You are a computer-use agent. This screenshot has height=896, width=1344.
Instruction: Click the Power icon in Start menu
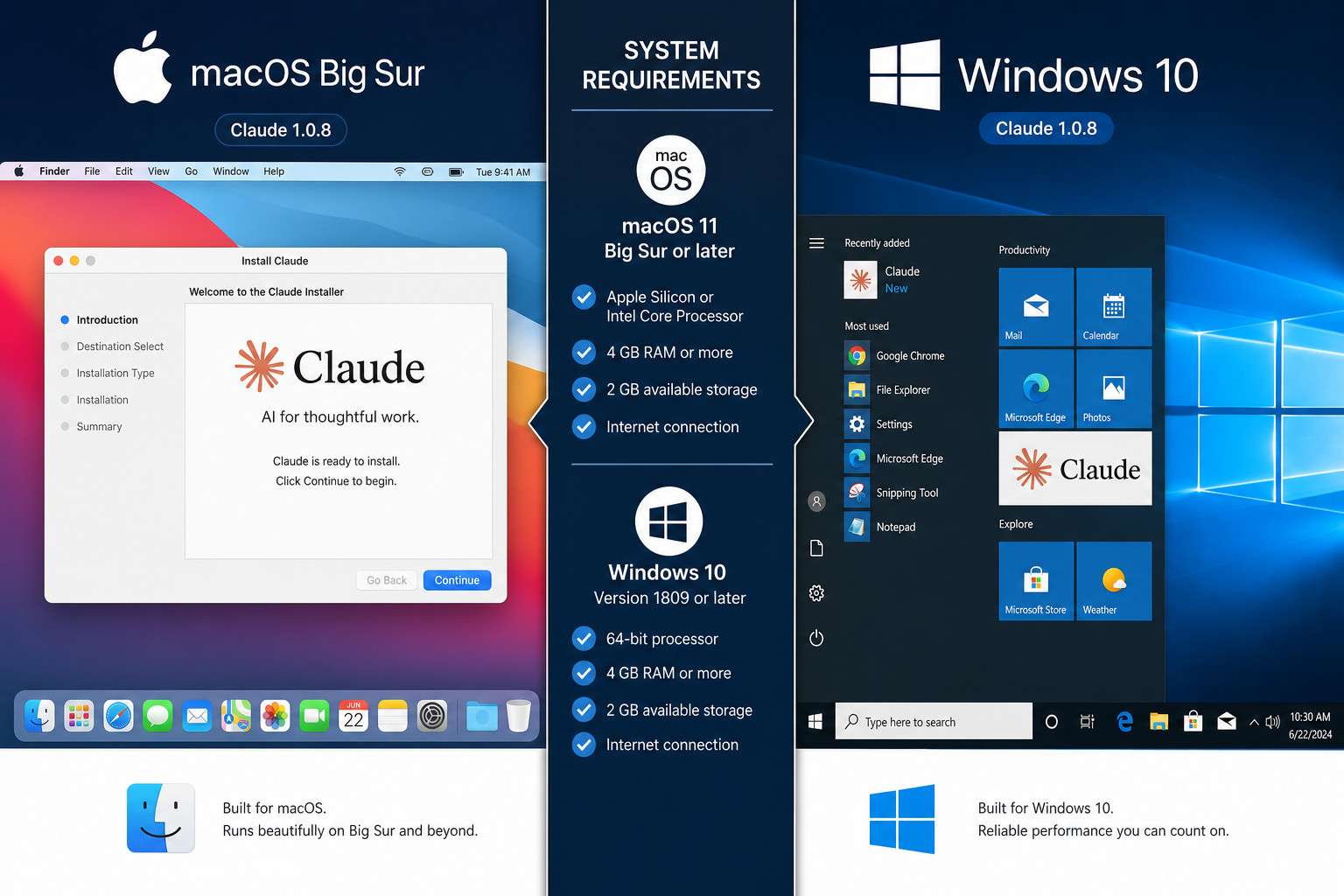tap(816, 638)
